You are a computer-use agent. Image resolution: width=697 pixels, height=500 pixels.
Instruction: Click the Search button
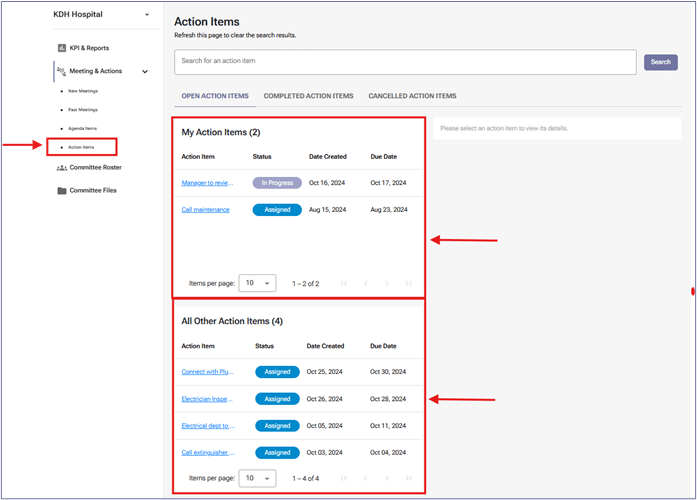coord(660,62)
